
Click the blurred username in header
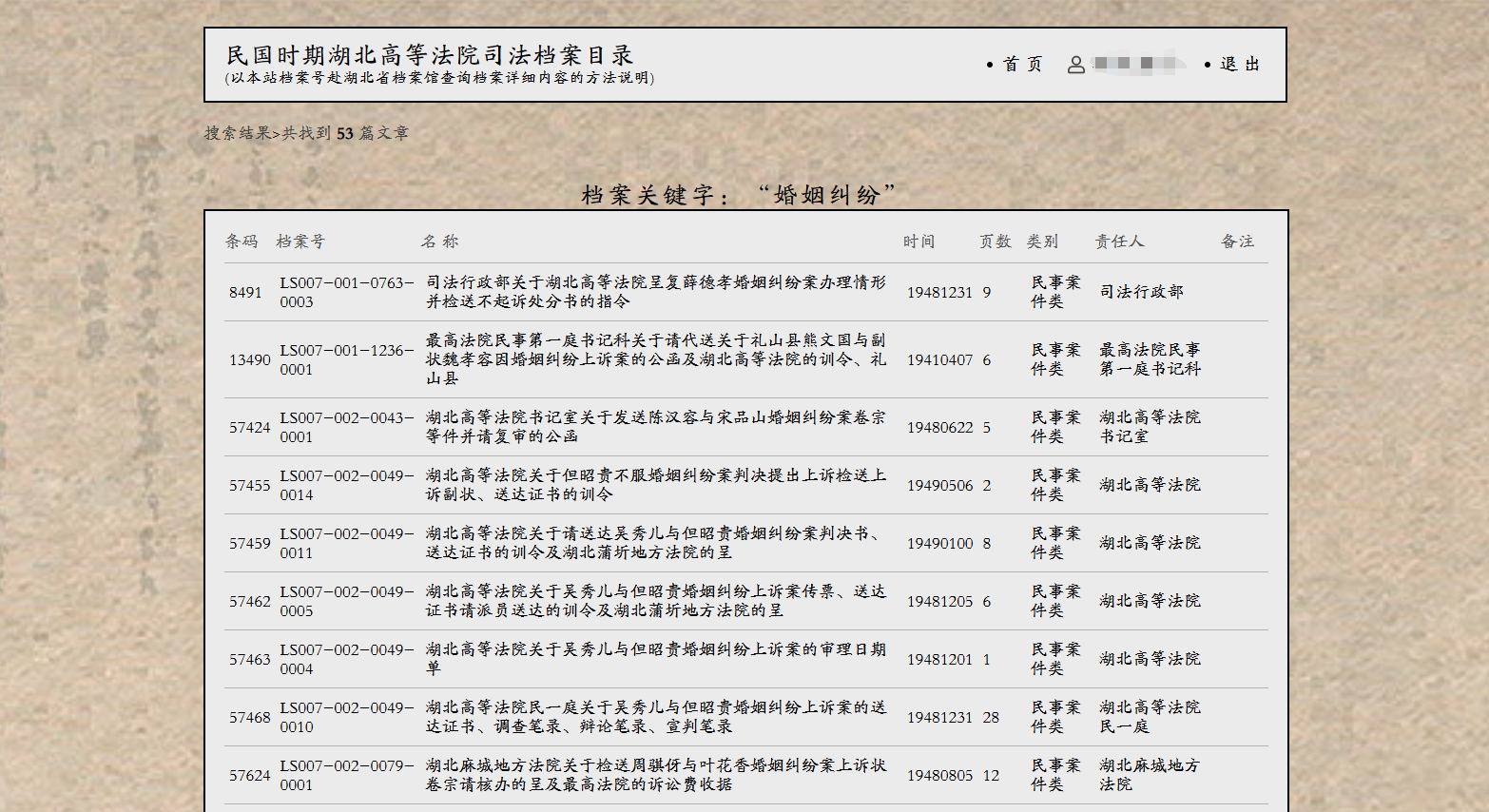pyautogui.click(x=1138, y=65)
